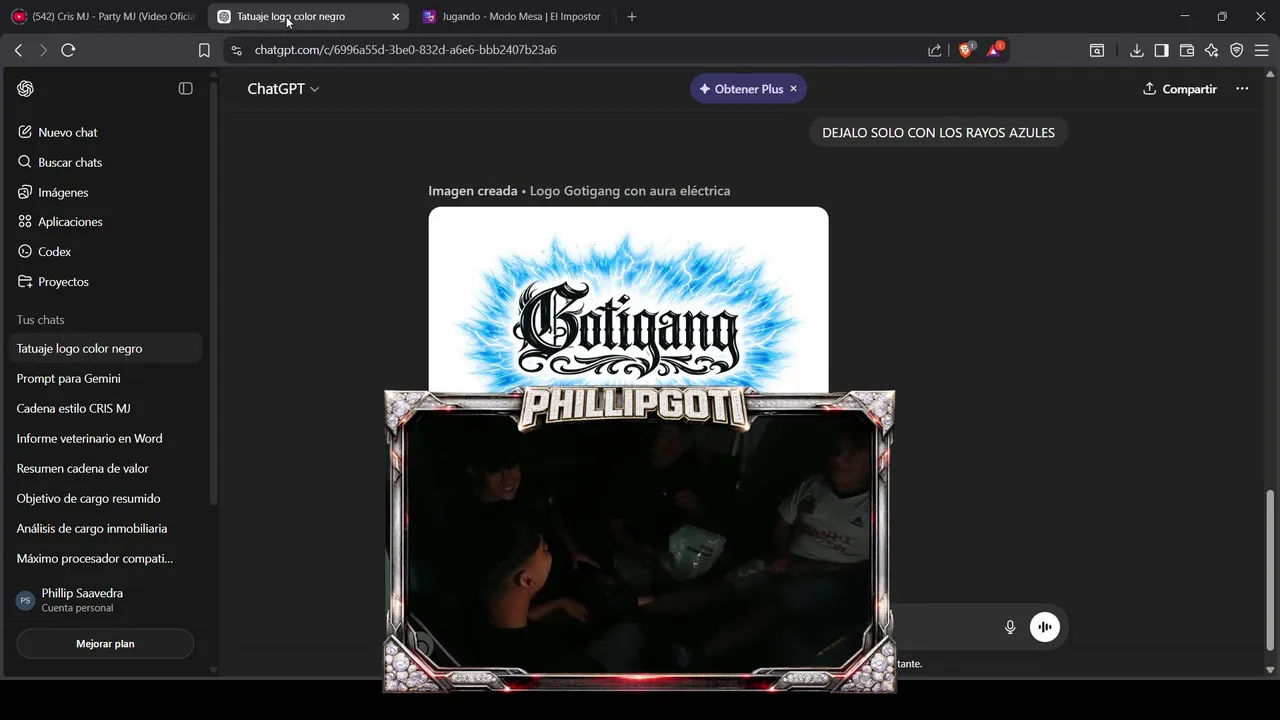The height and width of the screenshot is (720, 1280).
Task: Go back with the browser back arrow
Action: pyautogui.click(x=18, y=50)
